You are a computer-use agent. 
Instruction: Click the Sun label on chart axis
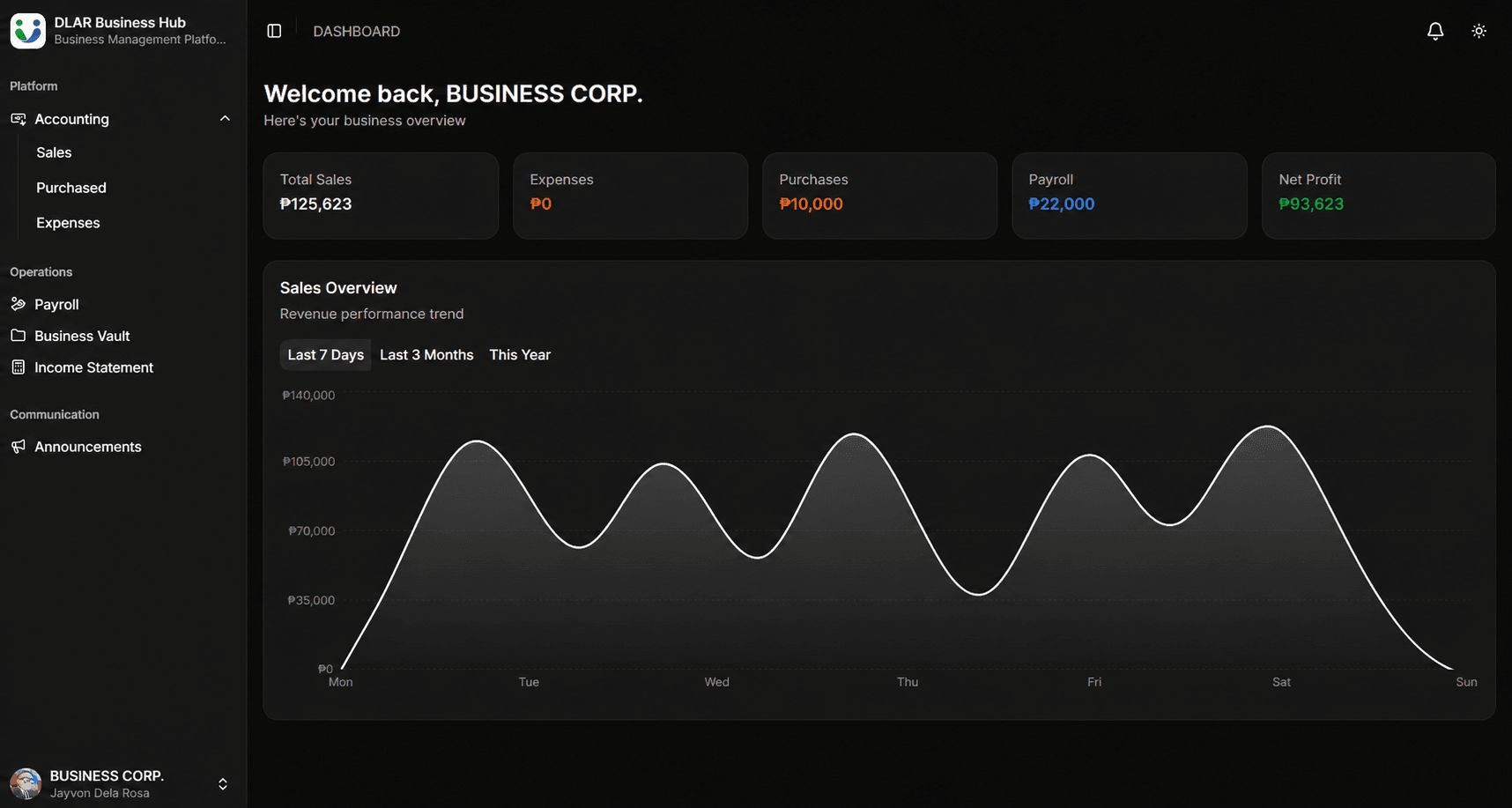coord(1466,682)
